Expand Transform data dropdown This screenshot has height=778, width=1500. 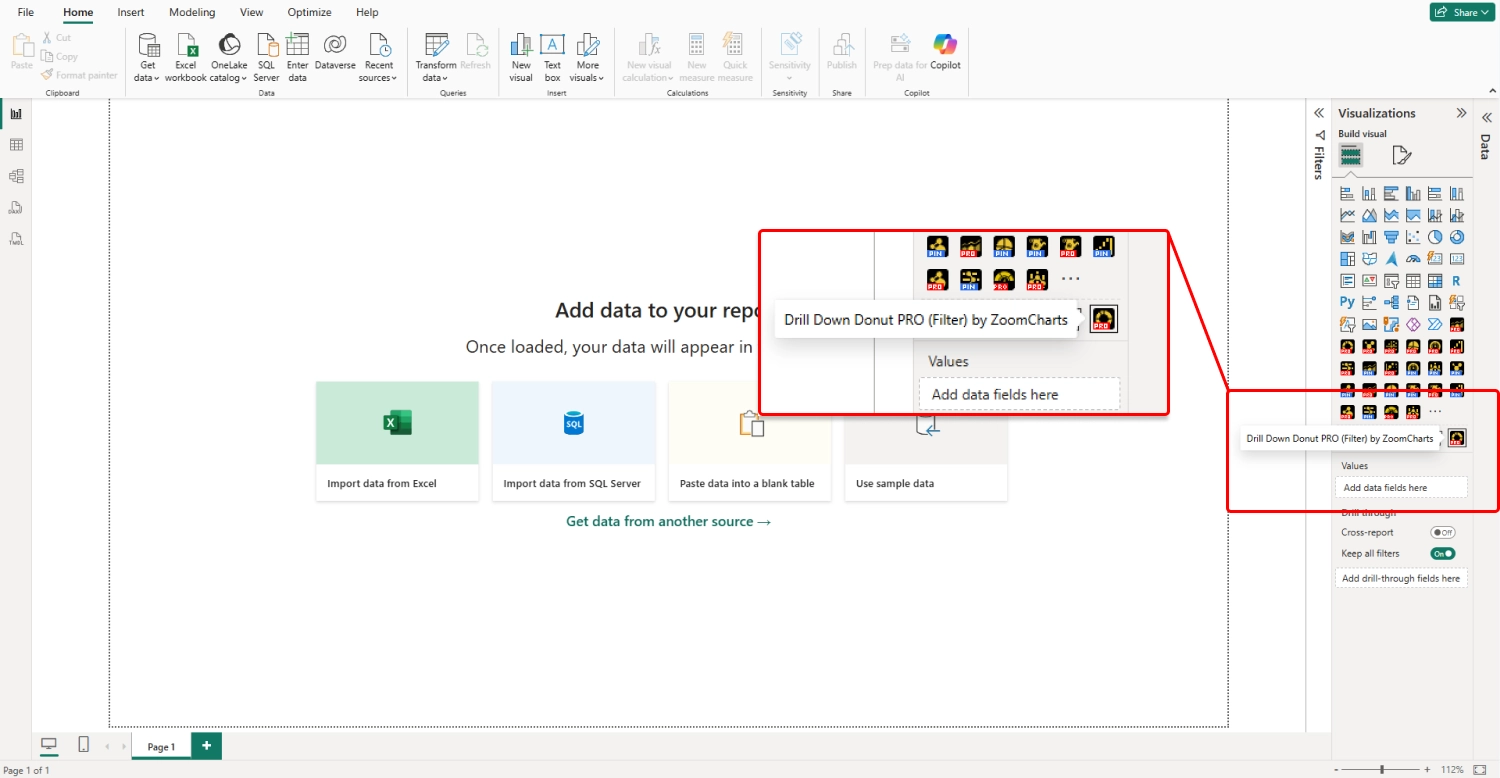[x=436, y=57]
